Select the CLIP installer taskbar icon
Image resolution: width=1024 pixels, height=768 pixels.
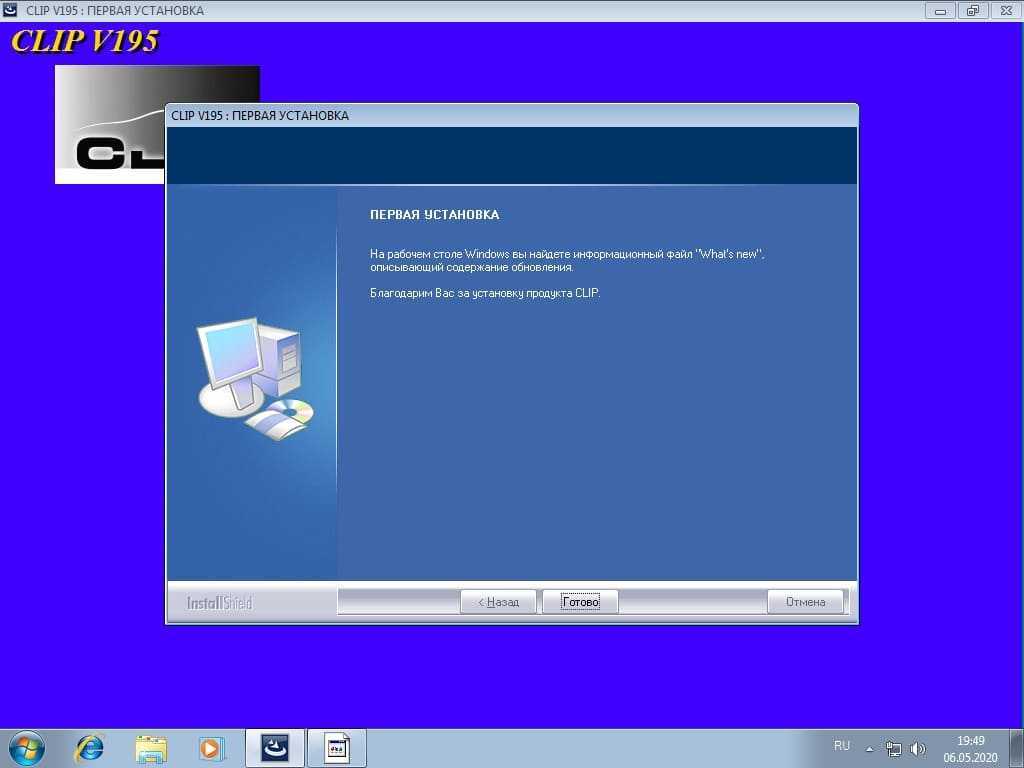[x=274, y=748]
